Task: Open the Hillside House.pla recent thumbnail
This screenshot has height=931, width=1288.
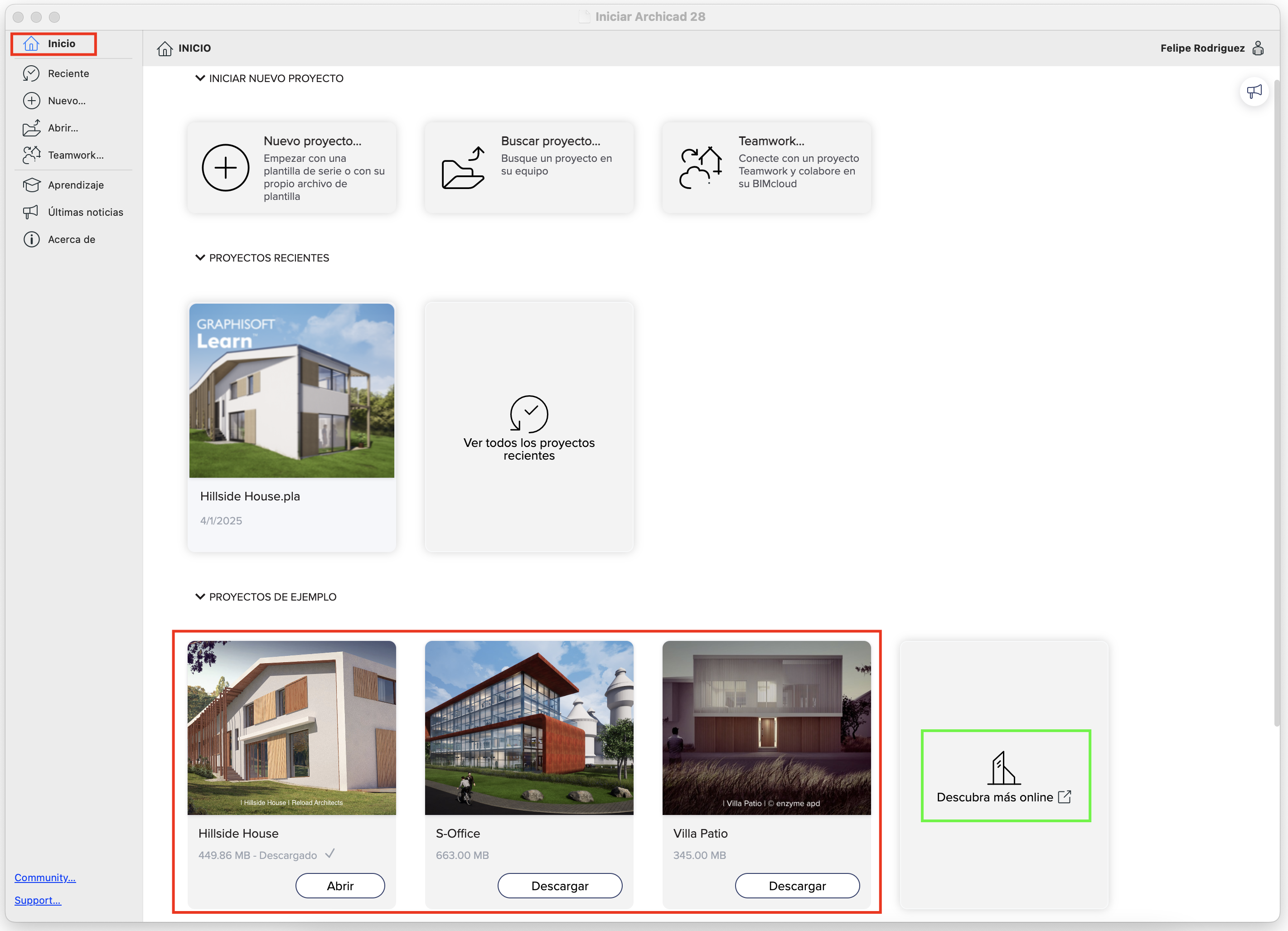Action: [291, 390]
